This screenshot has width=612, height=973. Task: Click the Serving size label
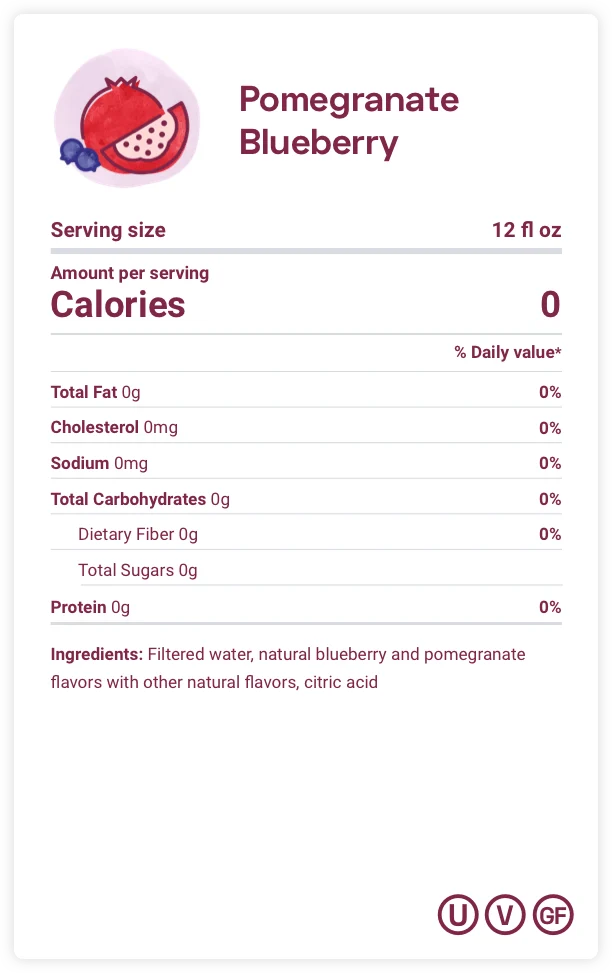tap(108, 230)
